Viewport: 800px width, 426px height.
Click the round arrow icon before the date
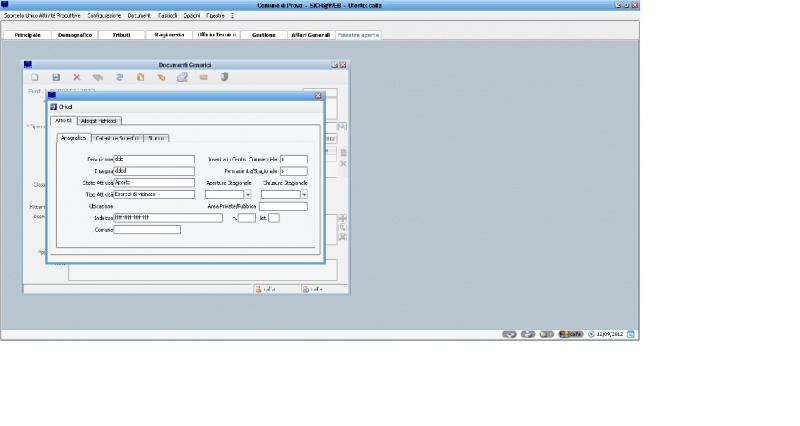pyautogui.click(x=591, y=335)
